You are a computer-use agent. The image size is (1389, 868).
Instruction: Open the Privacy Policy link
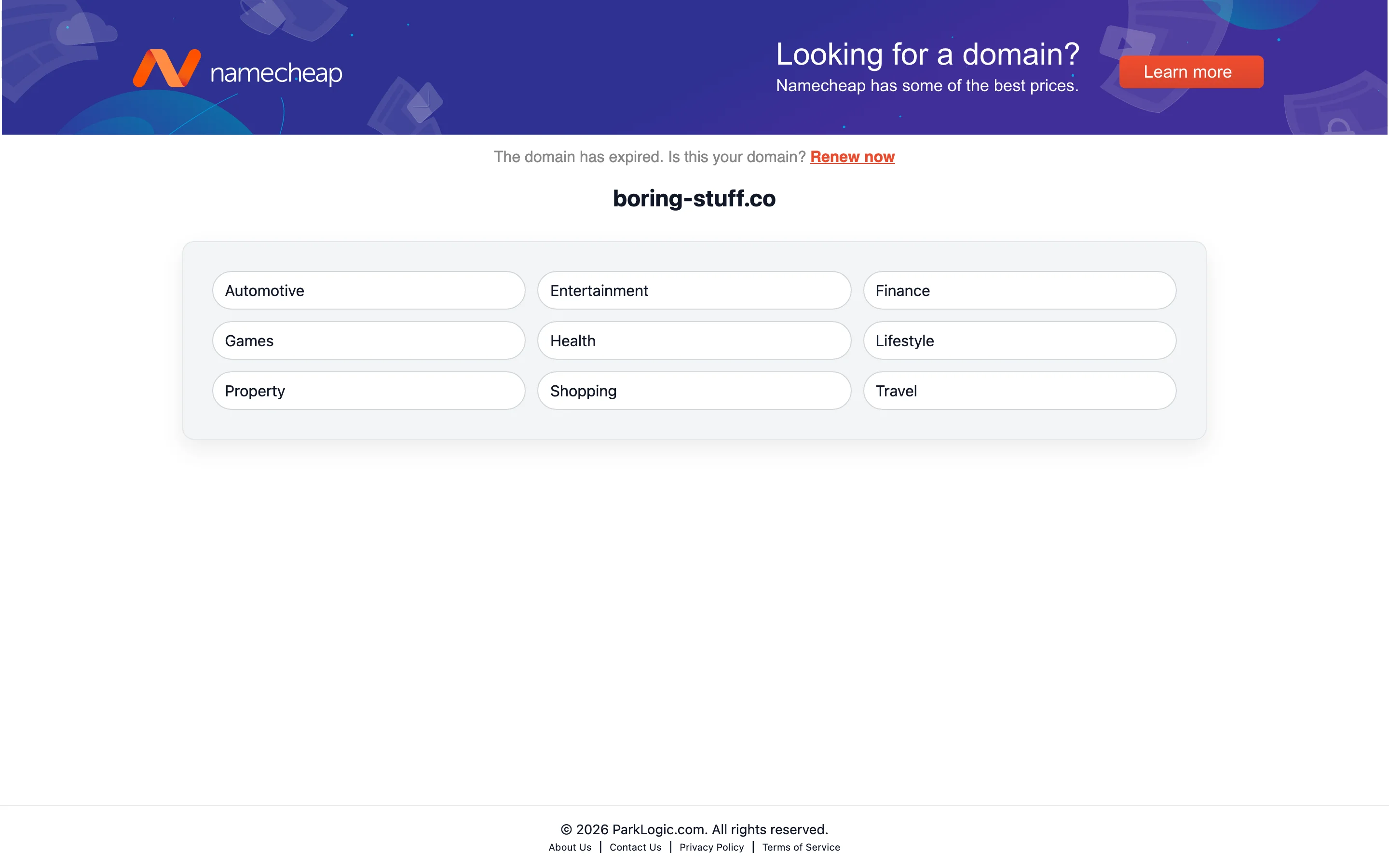tap(711, 847)
